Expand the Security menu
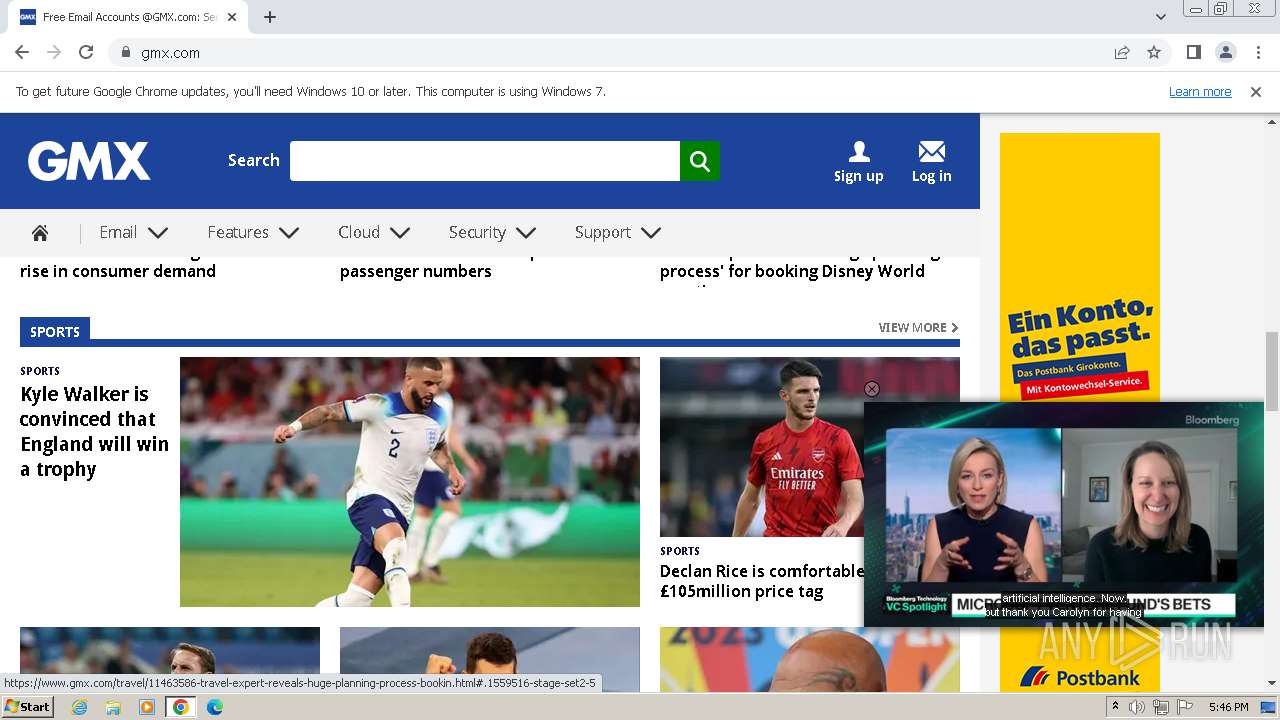Screen dimensions: 1280x720 (492, 233)
